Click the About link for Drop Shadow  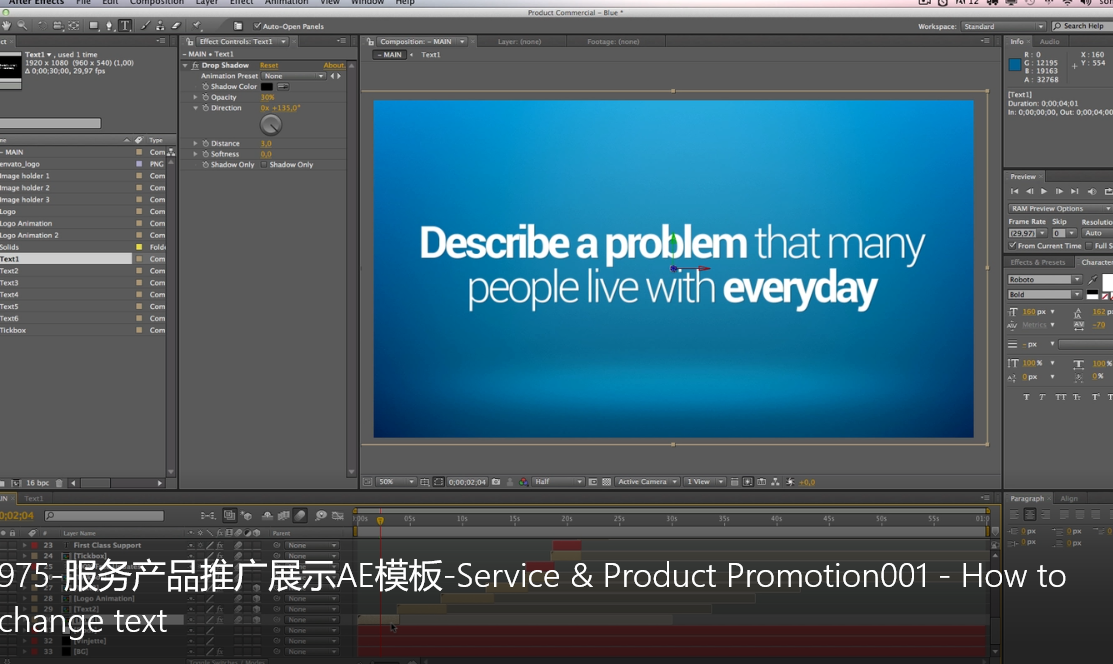[x=334, y=65]
